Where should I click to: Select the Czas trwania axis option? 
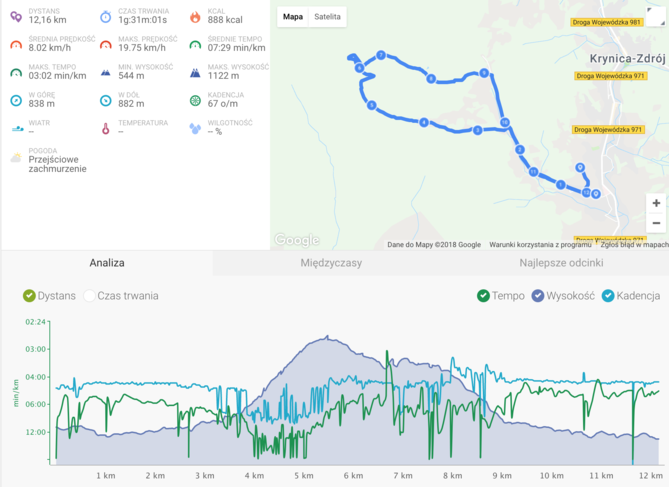tap(89, 295)
